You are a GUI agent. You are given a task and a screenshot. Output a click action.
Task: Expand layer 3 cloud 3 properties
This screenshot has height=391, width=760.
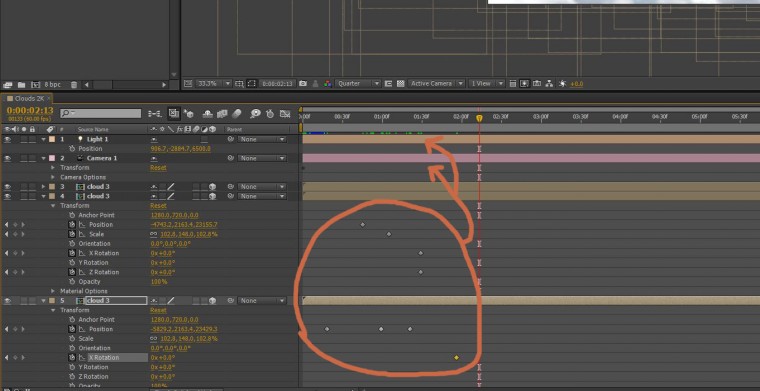[44, 187]
